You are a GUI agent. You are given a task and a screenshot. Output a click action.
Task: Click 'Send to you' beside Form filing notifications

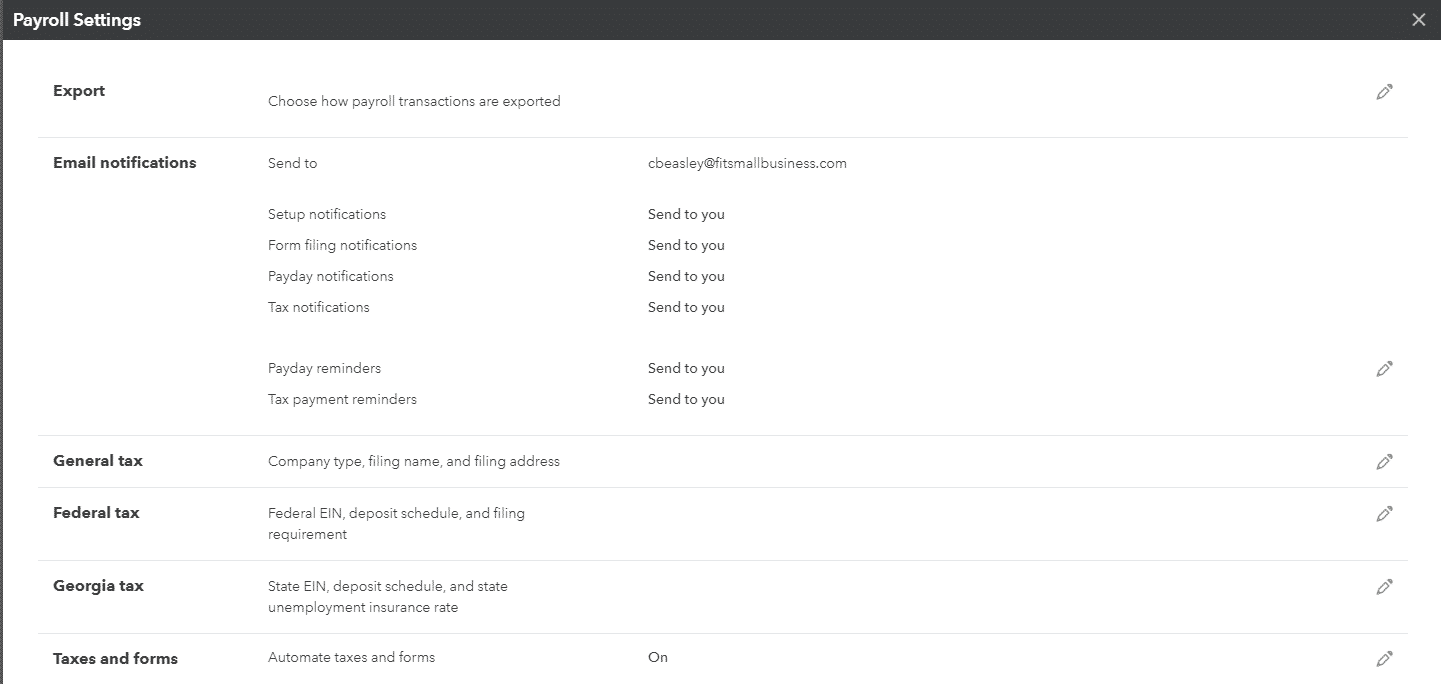point(686,245)
